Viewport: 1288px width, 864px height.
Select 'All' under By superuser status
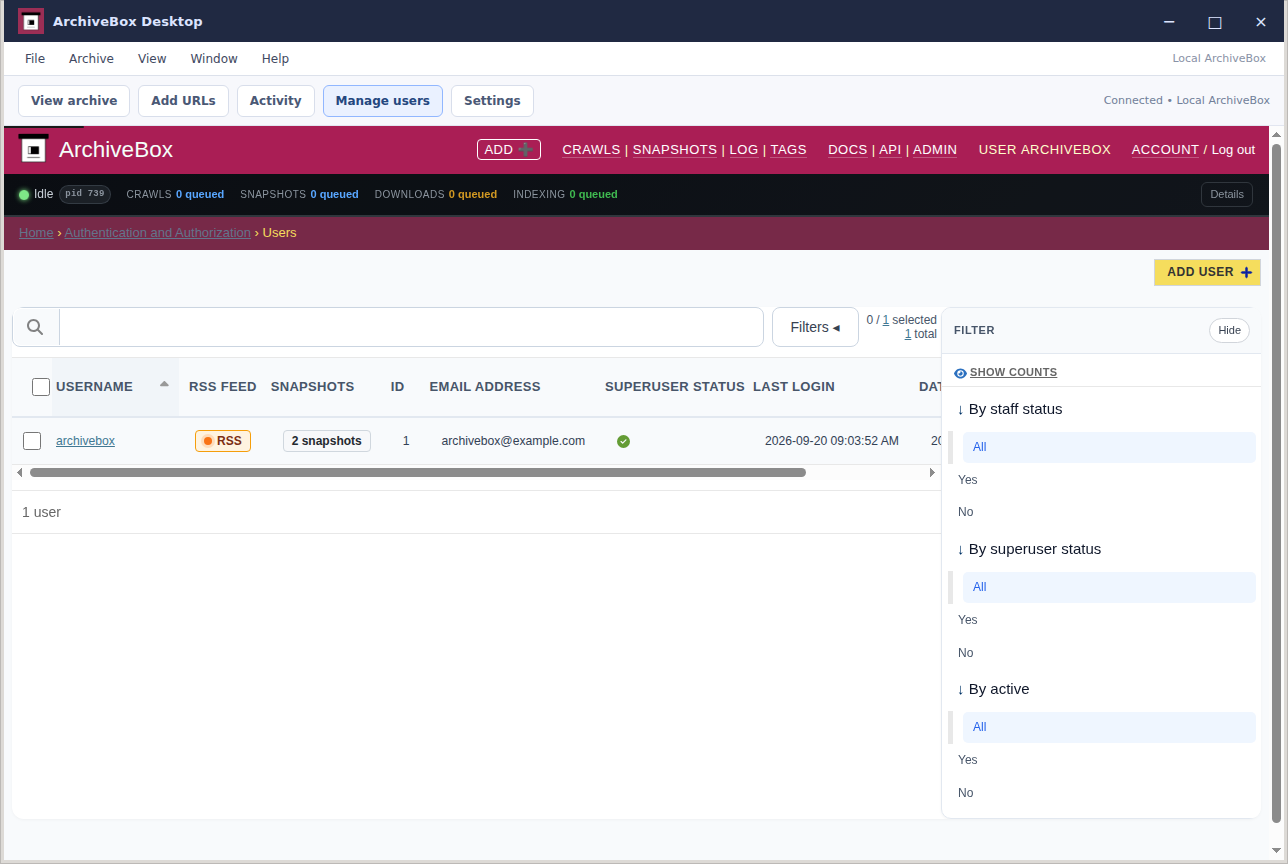pos(1109,587)
